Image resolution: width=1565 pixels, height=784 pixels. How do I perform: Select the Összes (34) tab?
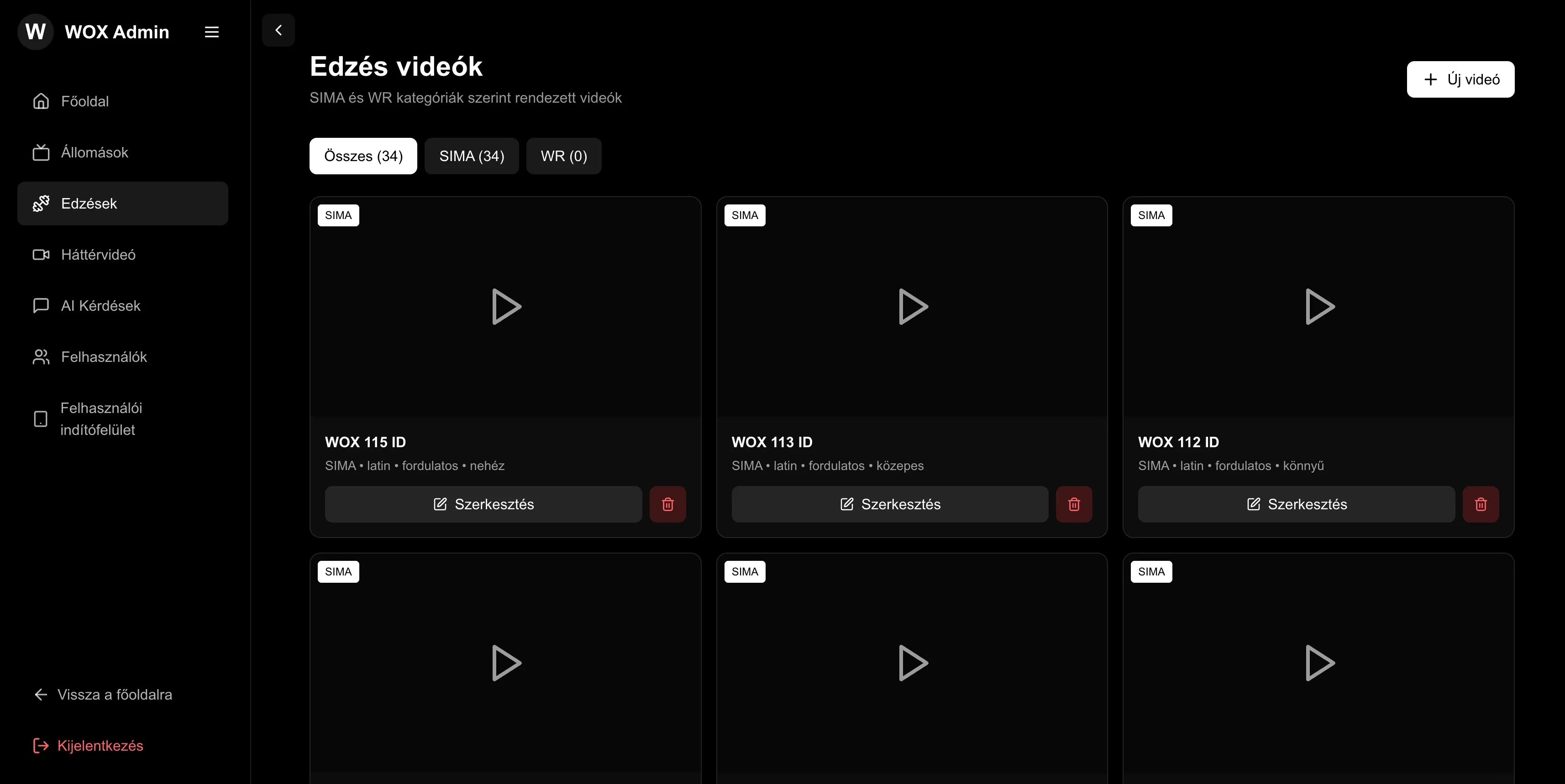(x=363, y=156)
